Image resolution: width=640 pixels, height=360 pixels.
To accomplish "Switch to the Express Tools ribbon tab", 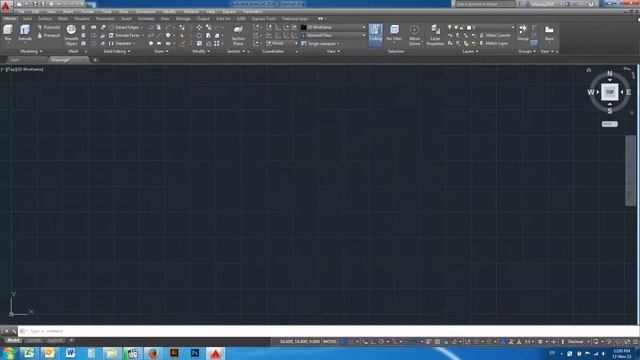I will pos(264,19).
